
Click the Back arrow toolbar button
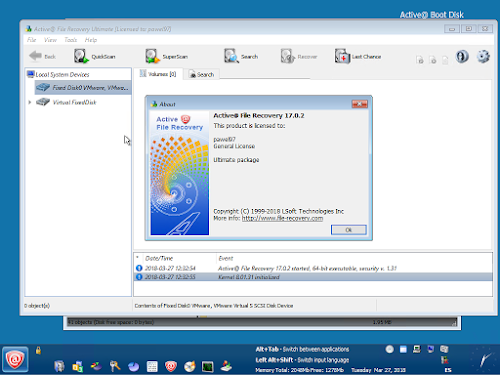pos(42,56)
